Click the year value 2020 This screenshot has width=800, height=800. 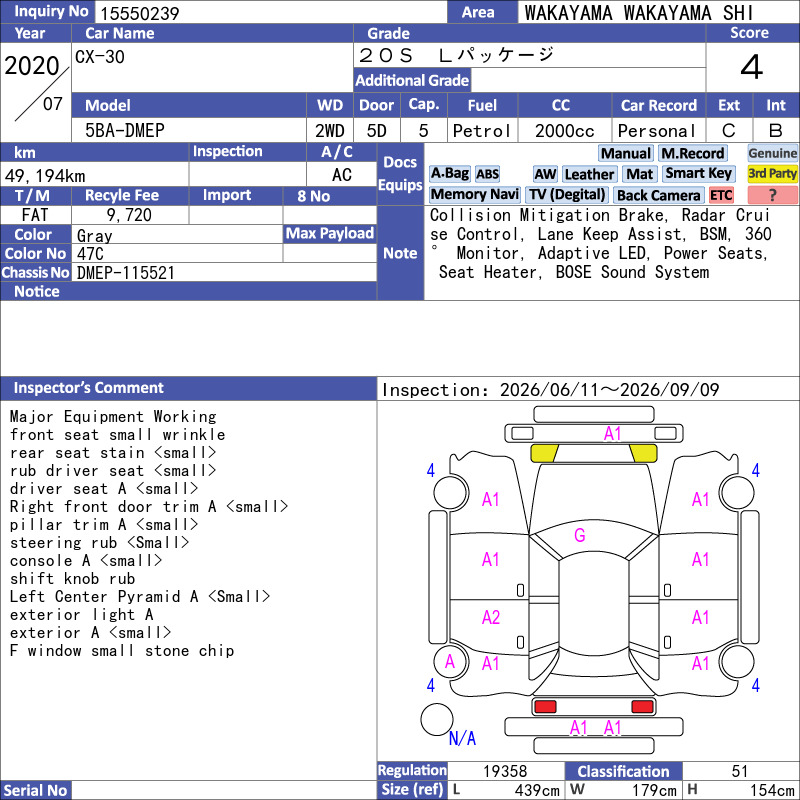point(32,66)
